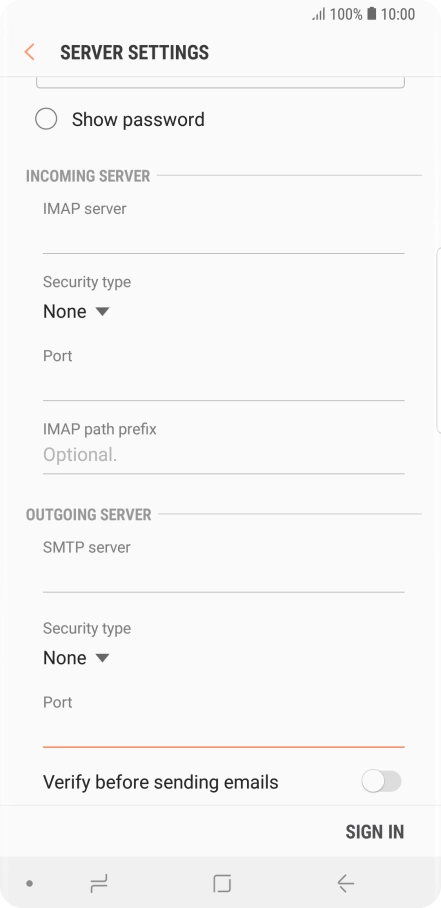Screen dimensions: 441x908
Task: Focus the outgoing server Port field
Action: coord(223,731)
